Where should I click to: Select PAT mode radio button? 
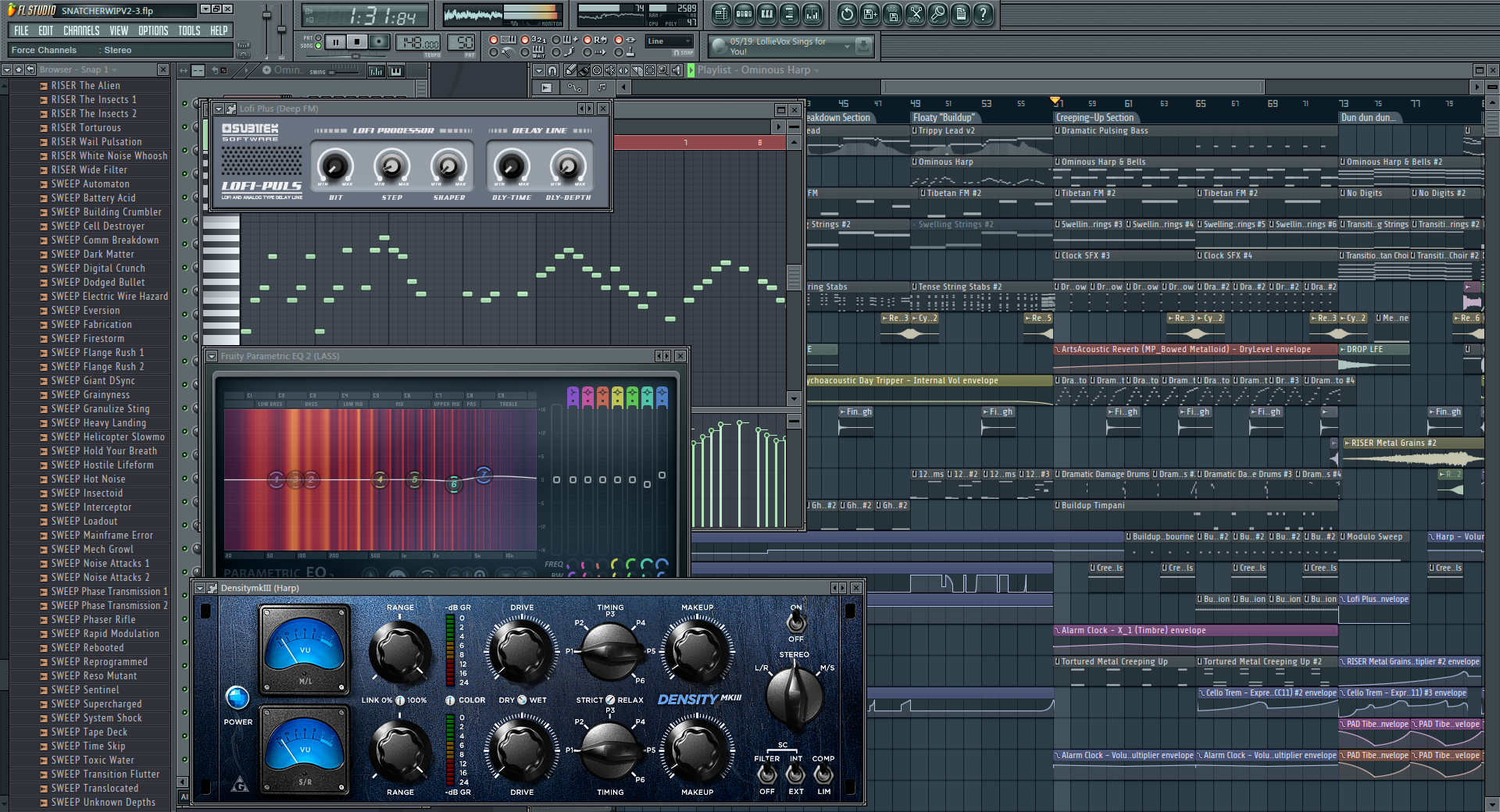(x=319, y=37)
